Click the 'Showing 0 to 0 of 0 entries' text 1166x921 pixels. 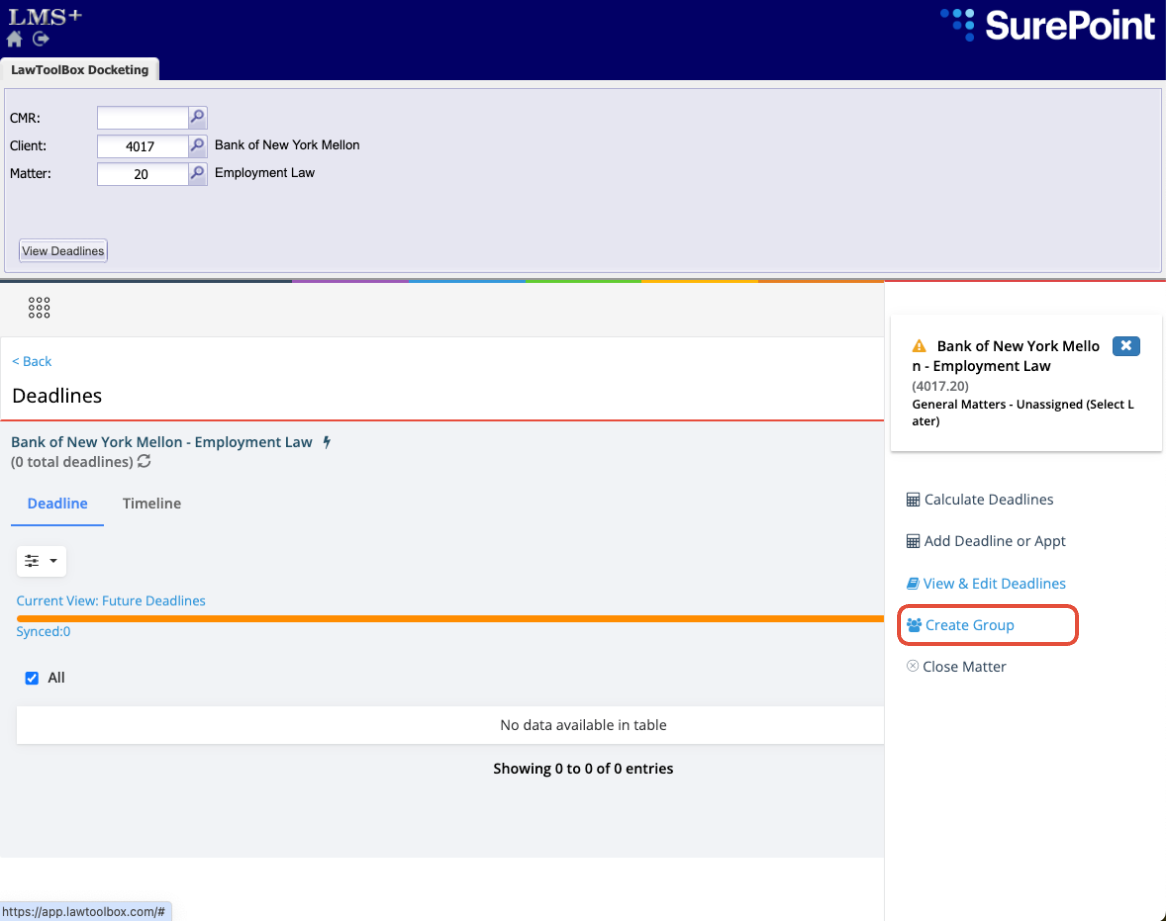[583, 769]
